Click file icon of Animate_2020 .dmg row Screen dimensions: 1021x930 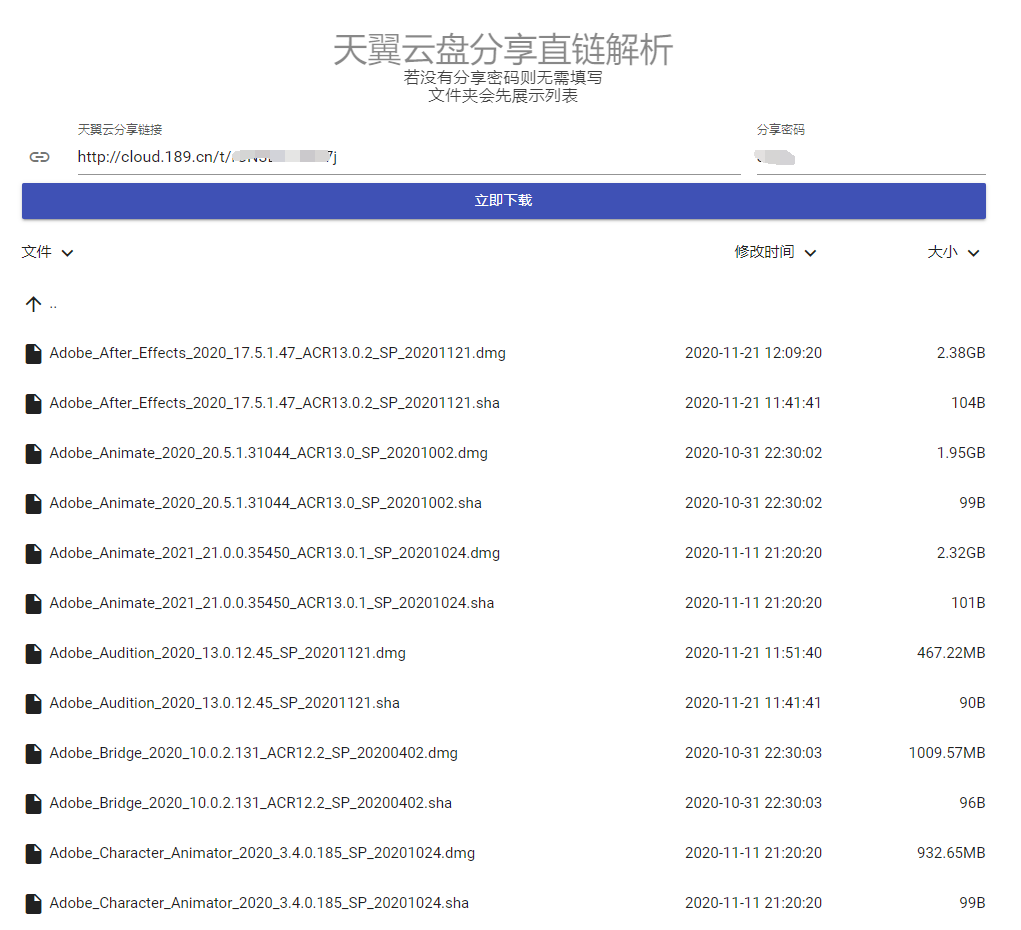(x=33, y=454)
